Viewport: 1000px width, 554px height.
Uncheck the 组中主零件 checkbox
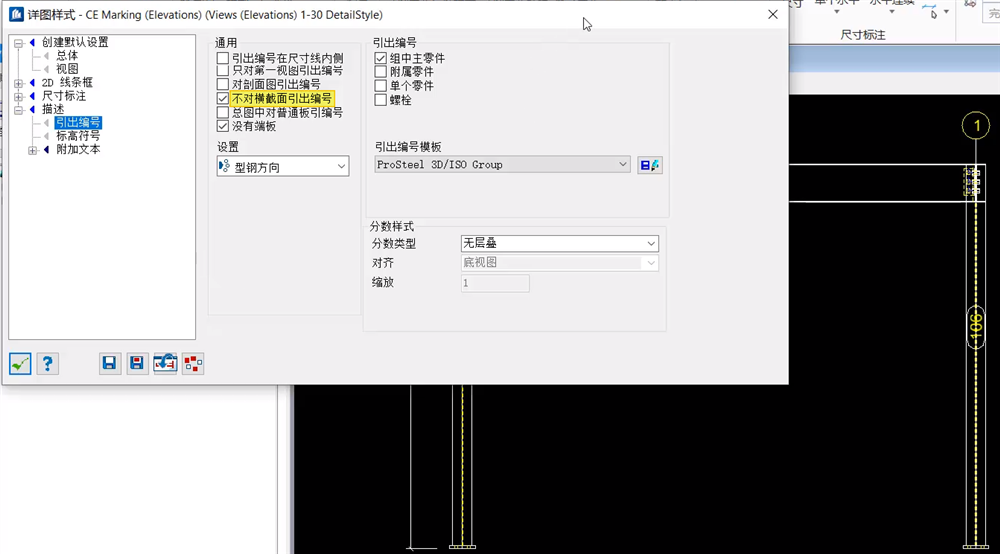(381, 59)
